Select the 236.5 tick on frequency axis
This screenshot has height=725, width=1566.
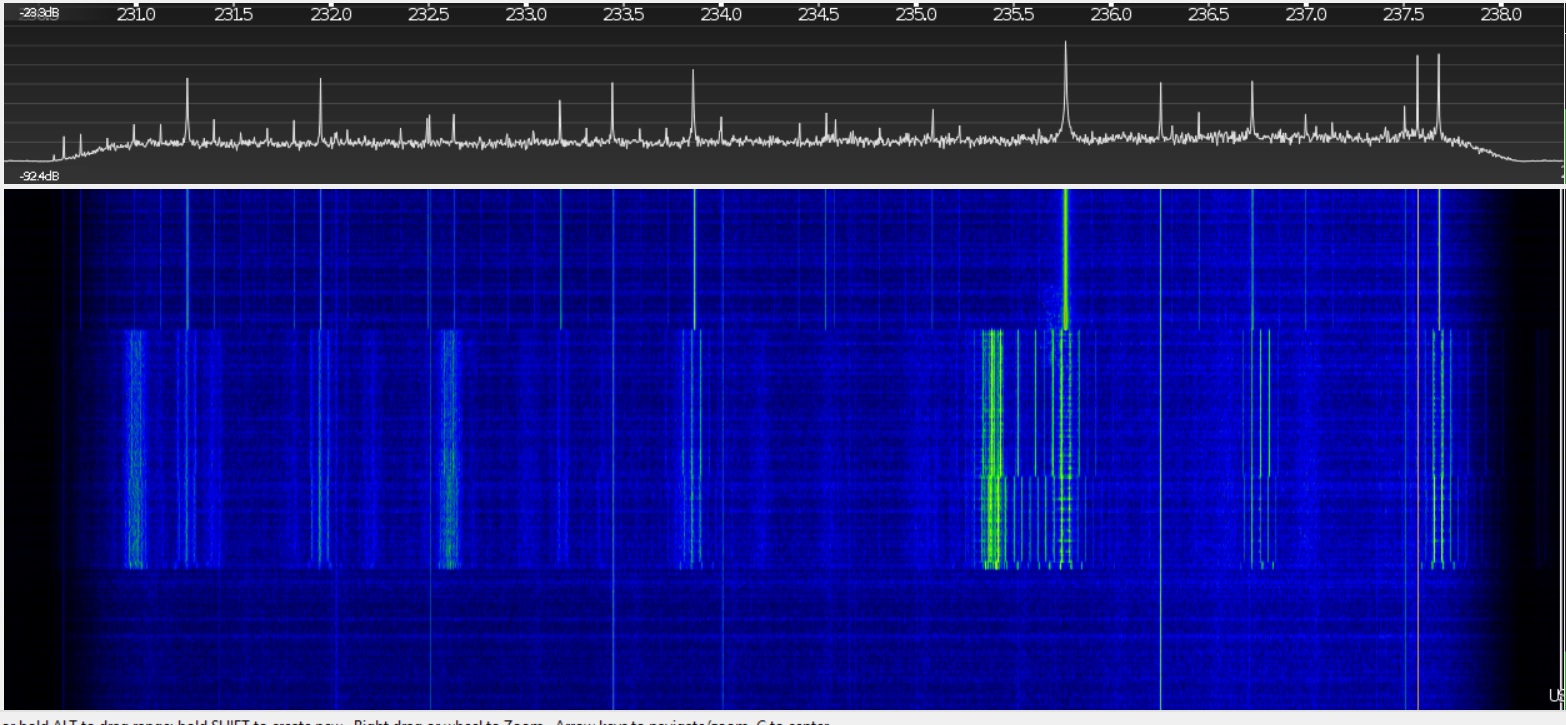point(1208,14)
